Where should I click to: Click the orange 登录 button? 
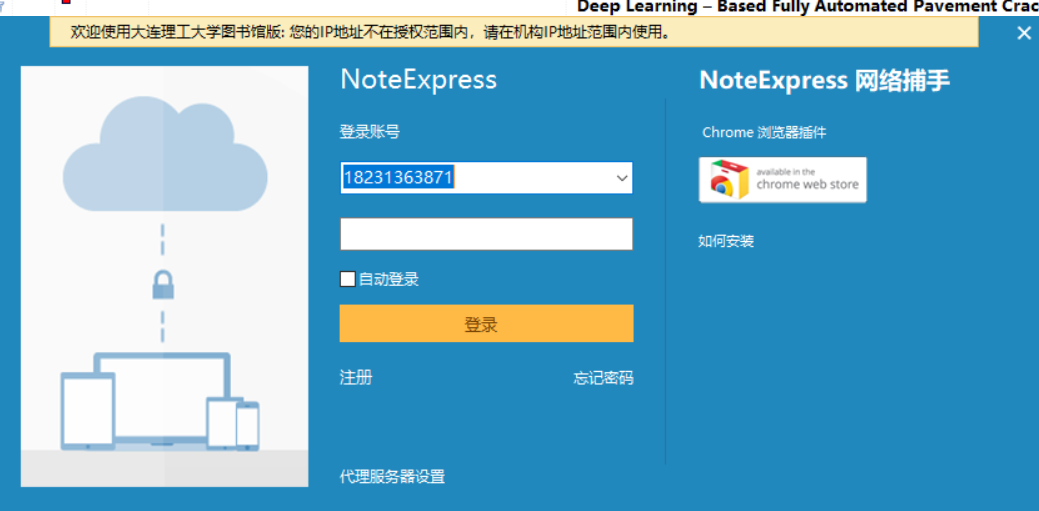tap(486, 323)
